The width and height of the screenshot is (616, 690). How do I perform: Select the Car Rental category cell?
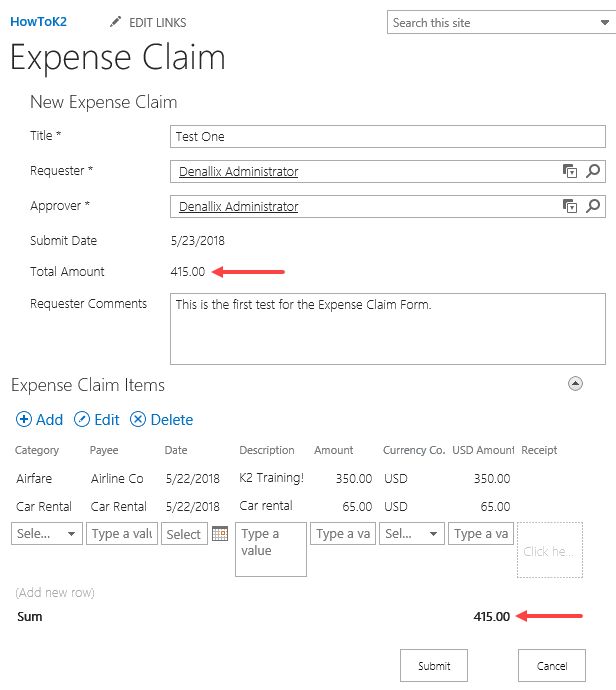pyautogui.click(x=44, y=506)
